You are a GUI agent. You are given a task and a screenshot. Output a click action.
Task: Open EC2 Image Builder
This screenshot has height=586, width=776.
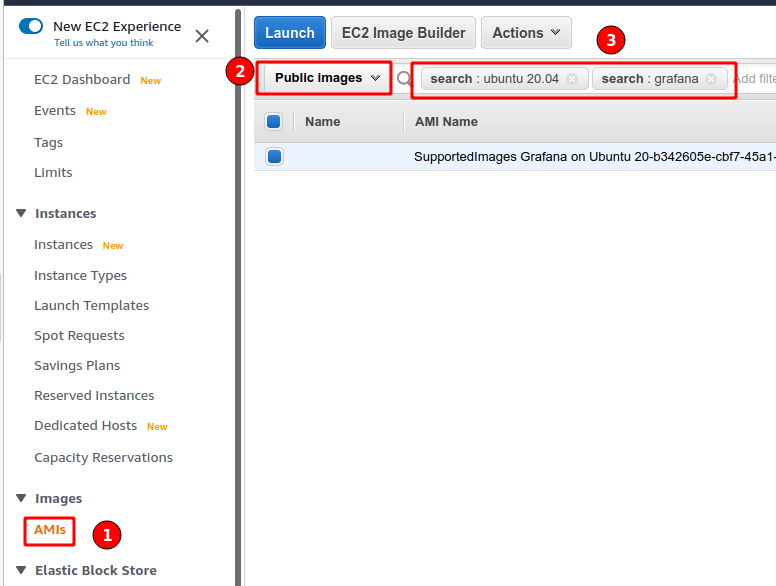[x=403, y=33]
